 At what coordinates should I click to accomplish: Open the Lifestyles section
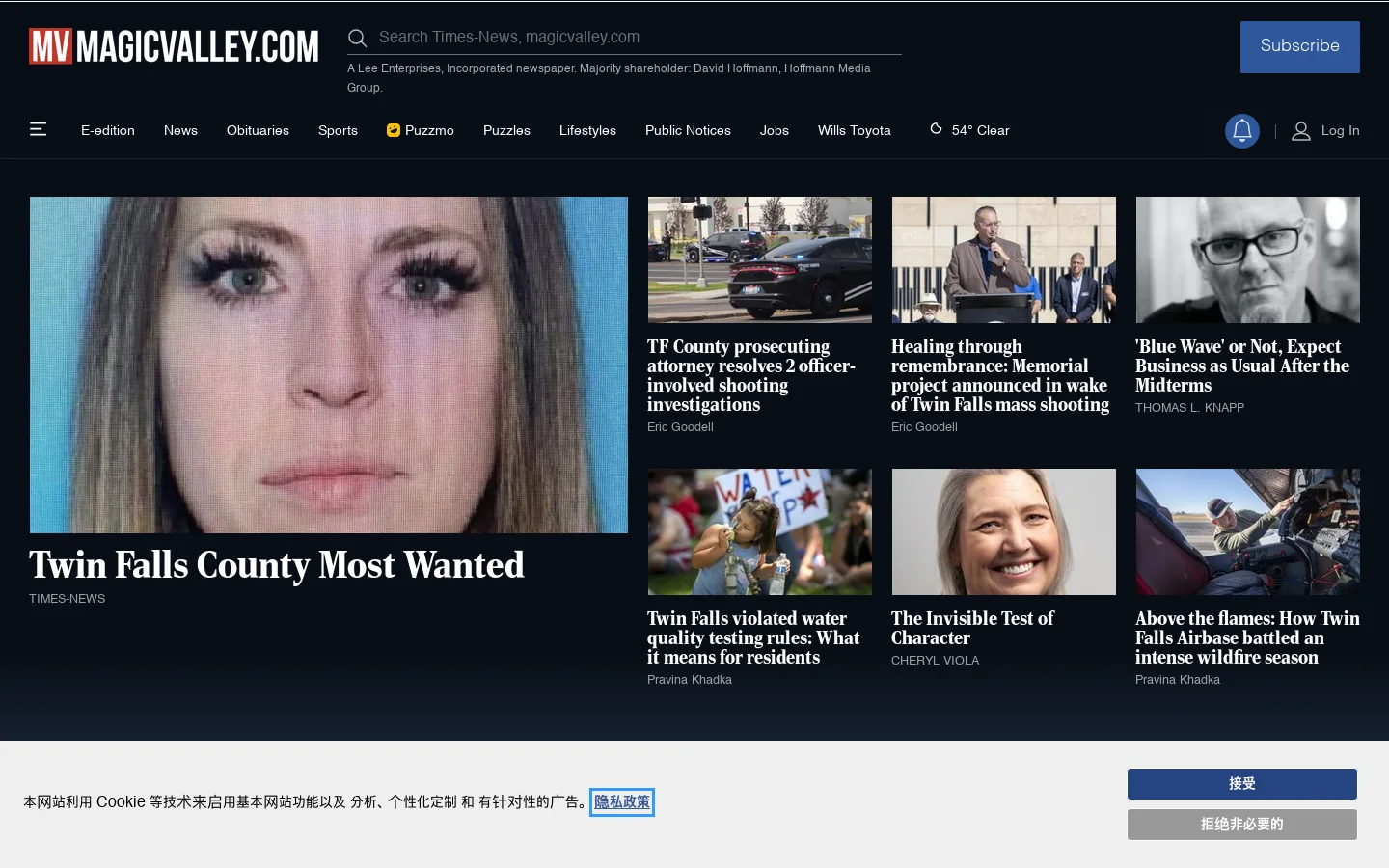coord(587,130)
